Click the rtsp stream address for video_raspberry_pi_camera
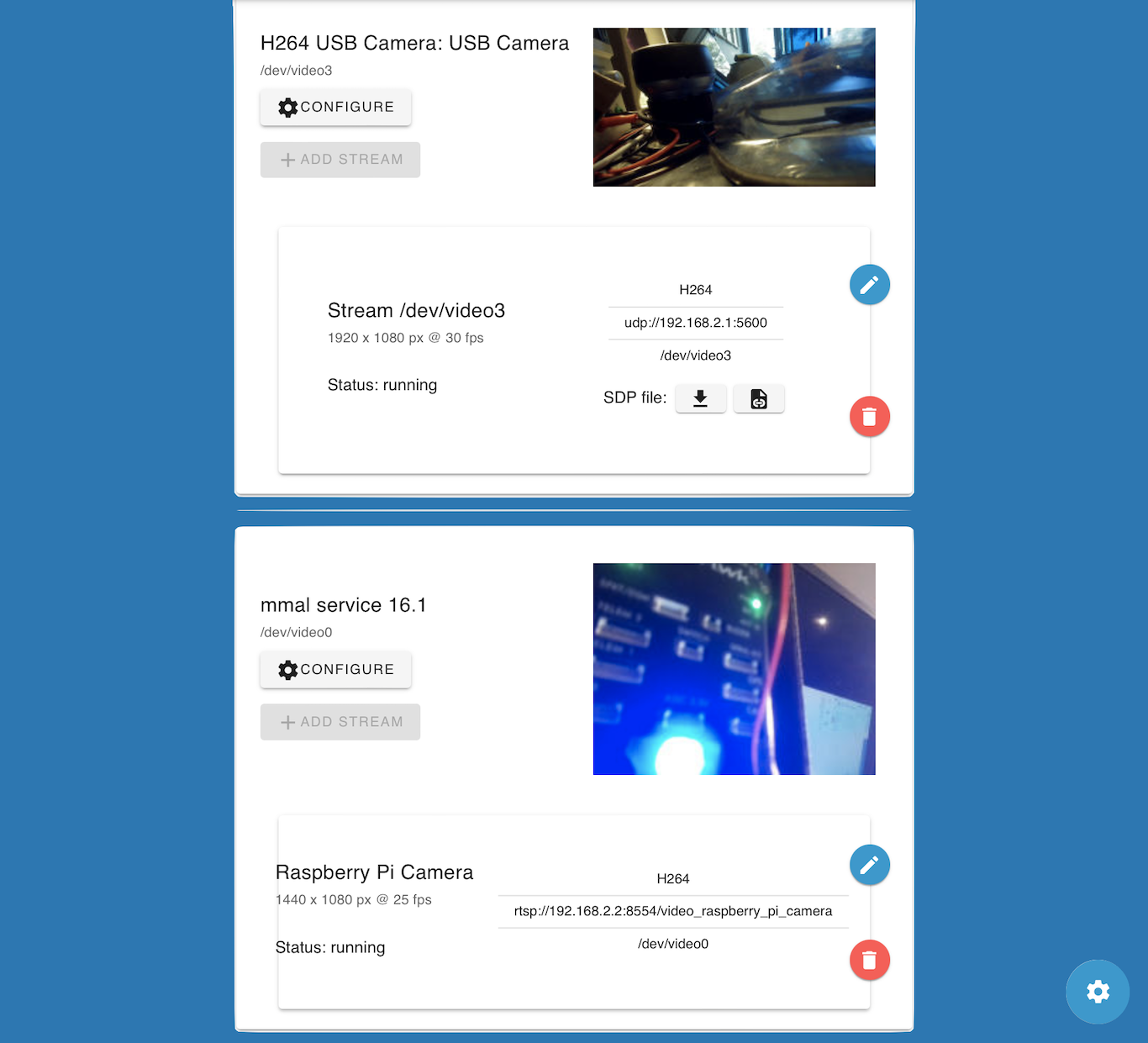This screenshot has width=1148, height=1043. (x=673, y=910)
